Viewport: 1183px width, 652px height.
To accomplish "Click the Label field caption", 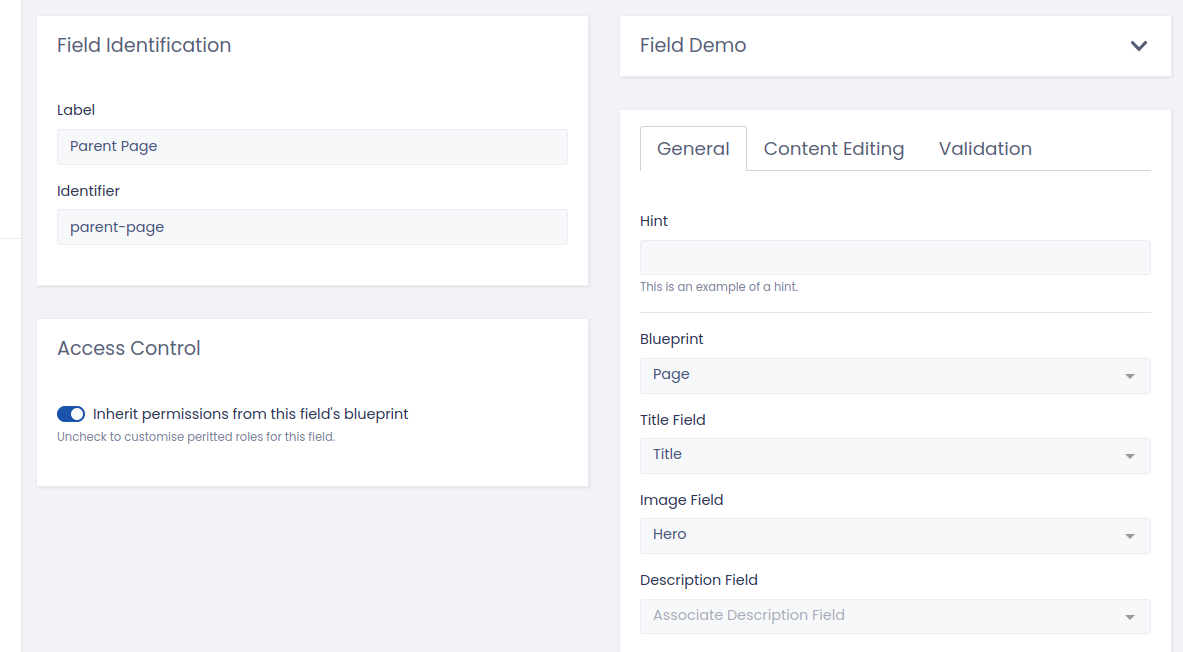I will (x=75, y=110).
